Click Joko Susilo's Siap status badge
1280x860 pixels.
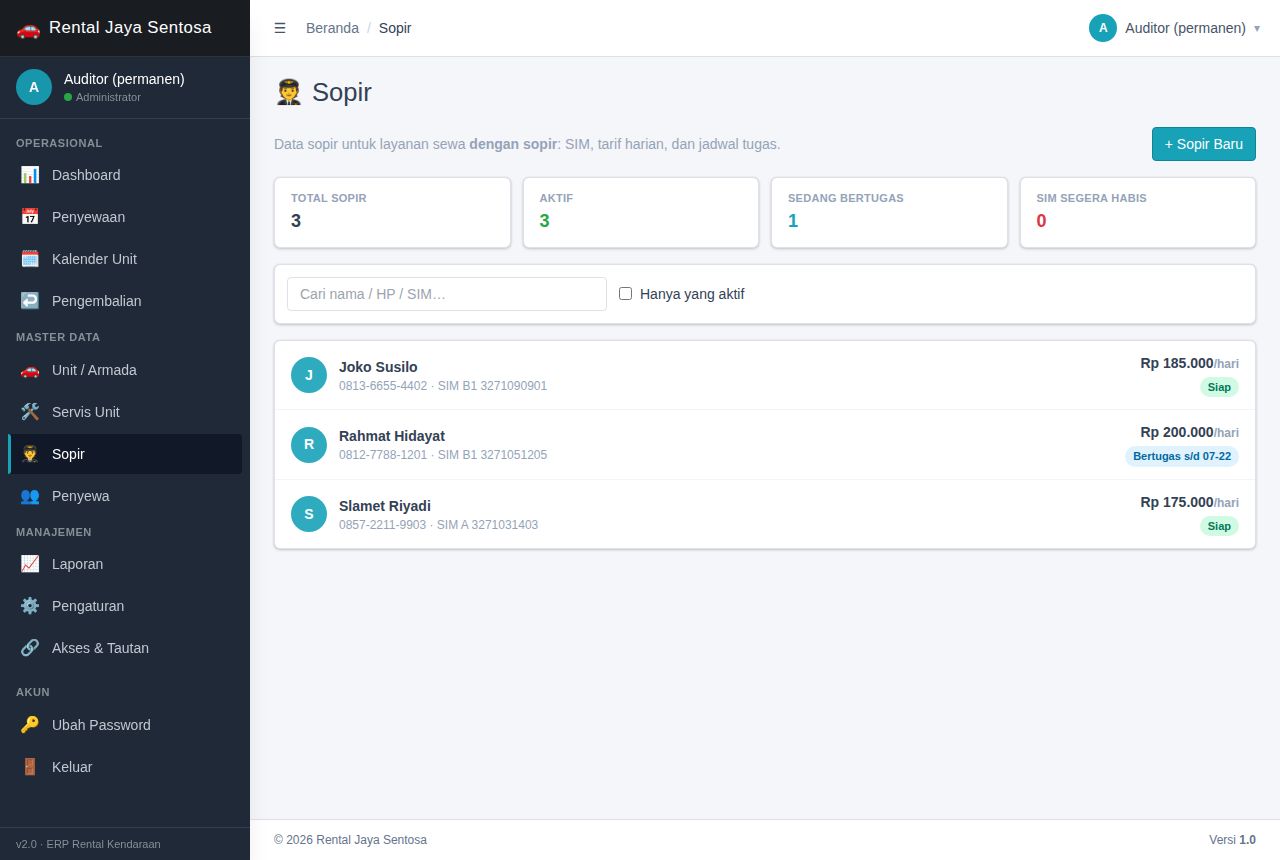[1219, 387]
